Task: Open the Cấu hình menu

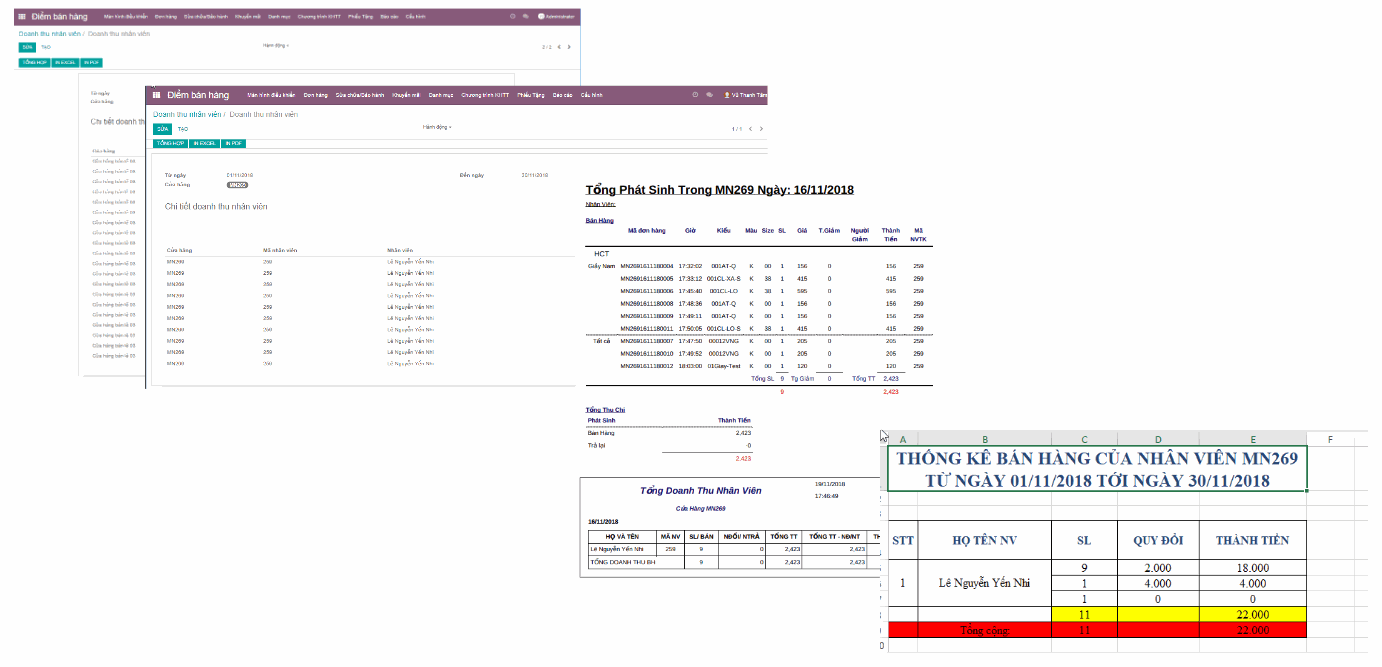Action: click(x=591, y=96)
